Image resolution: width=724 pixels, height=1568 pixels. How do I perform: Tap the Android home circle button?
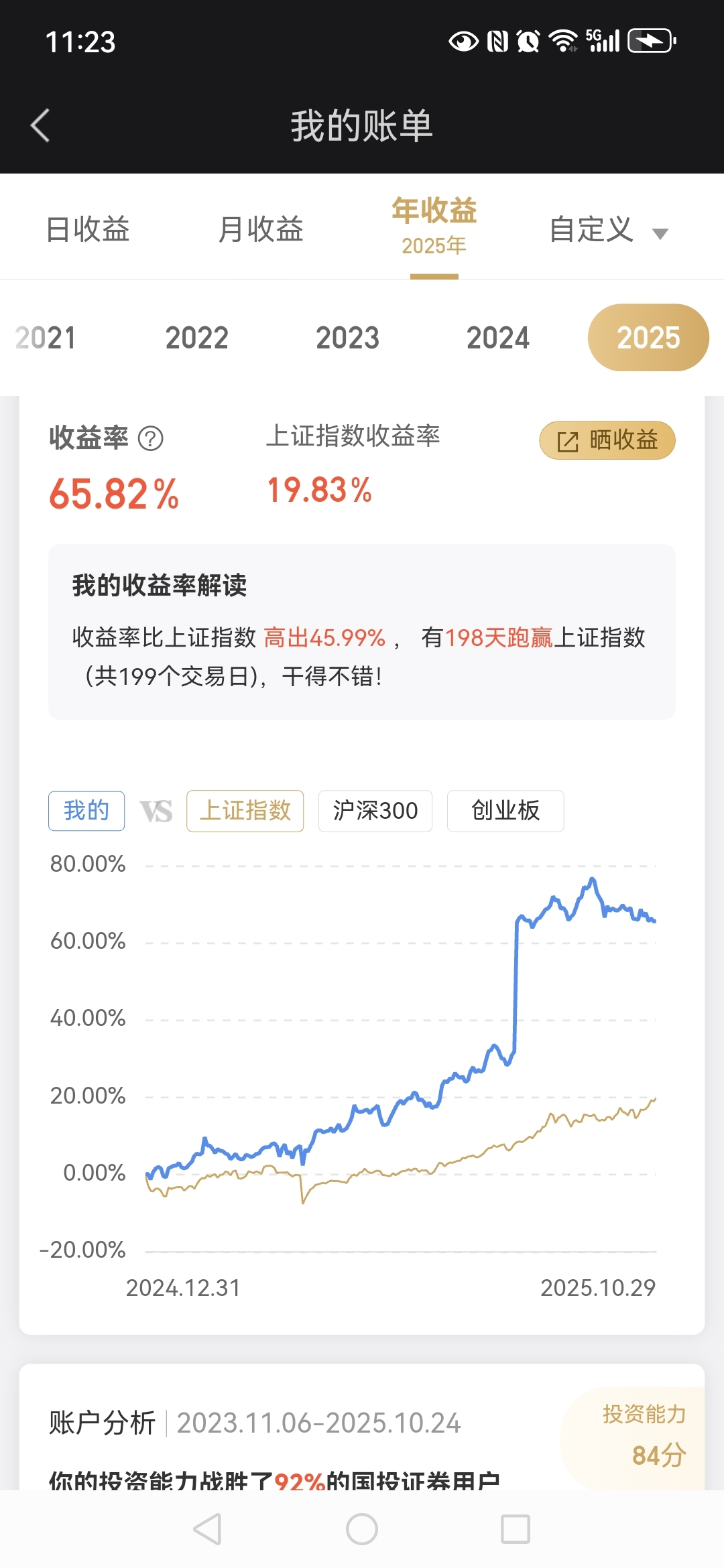(x=362, y=1529)
